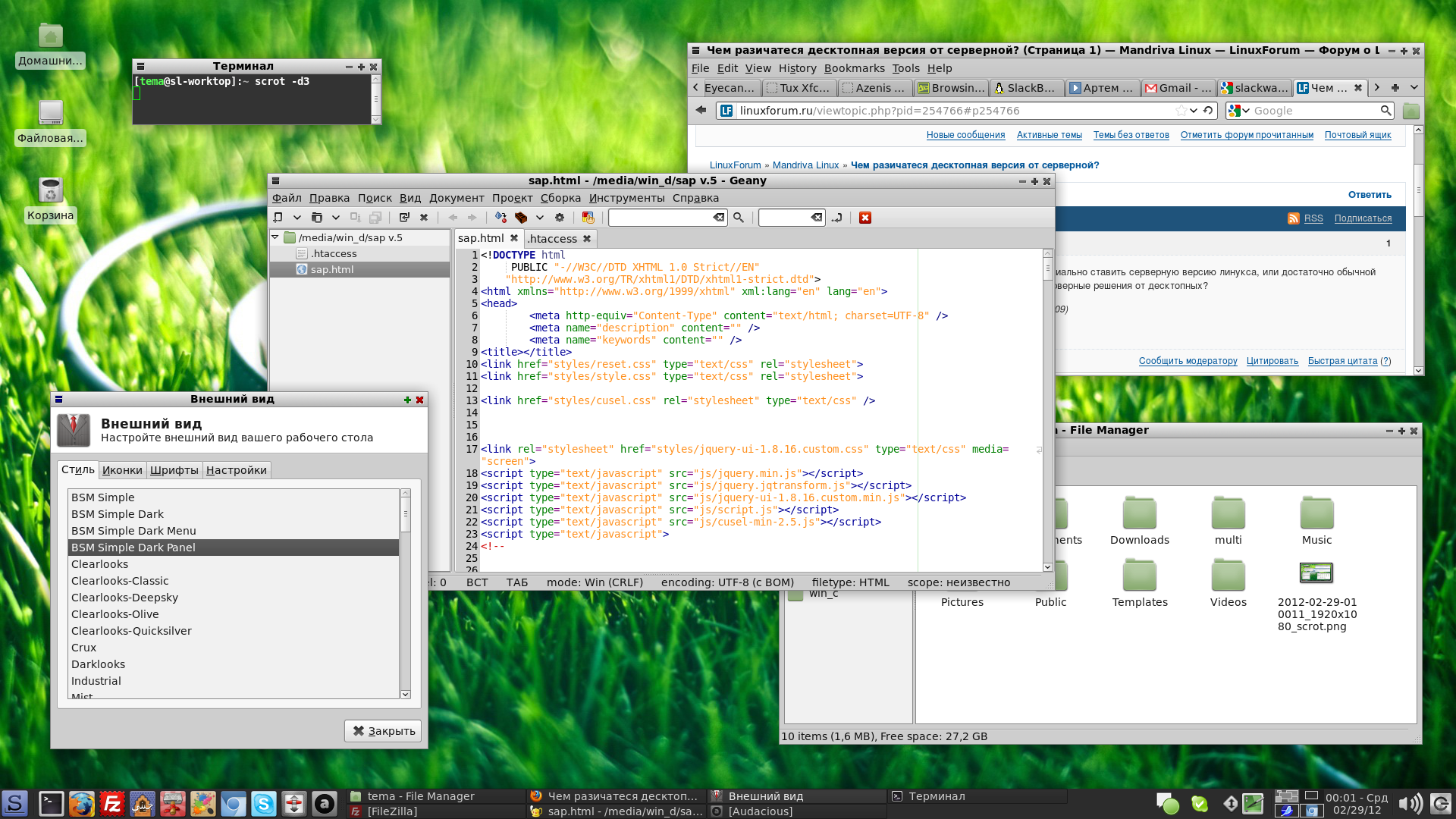This screenshot has width=1456, height=819.
Task: Switch to the .htaccess tab in Geany
Action: (x=552, y=238)
